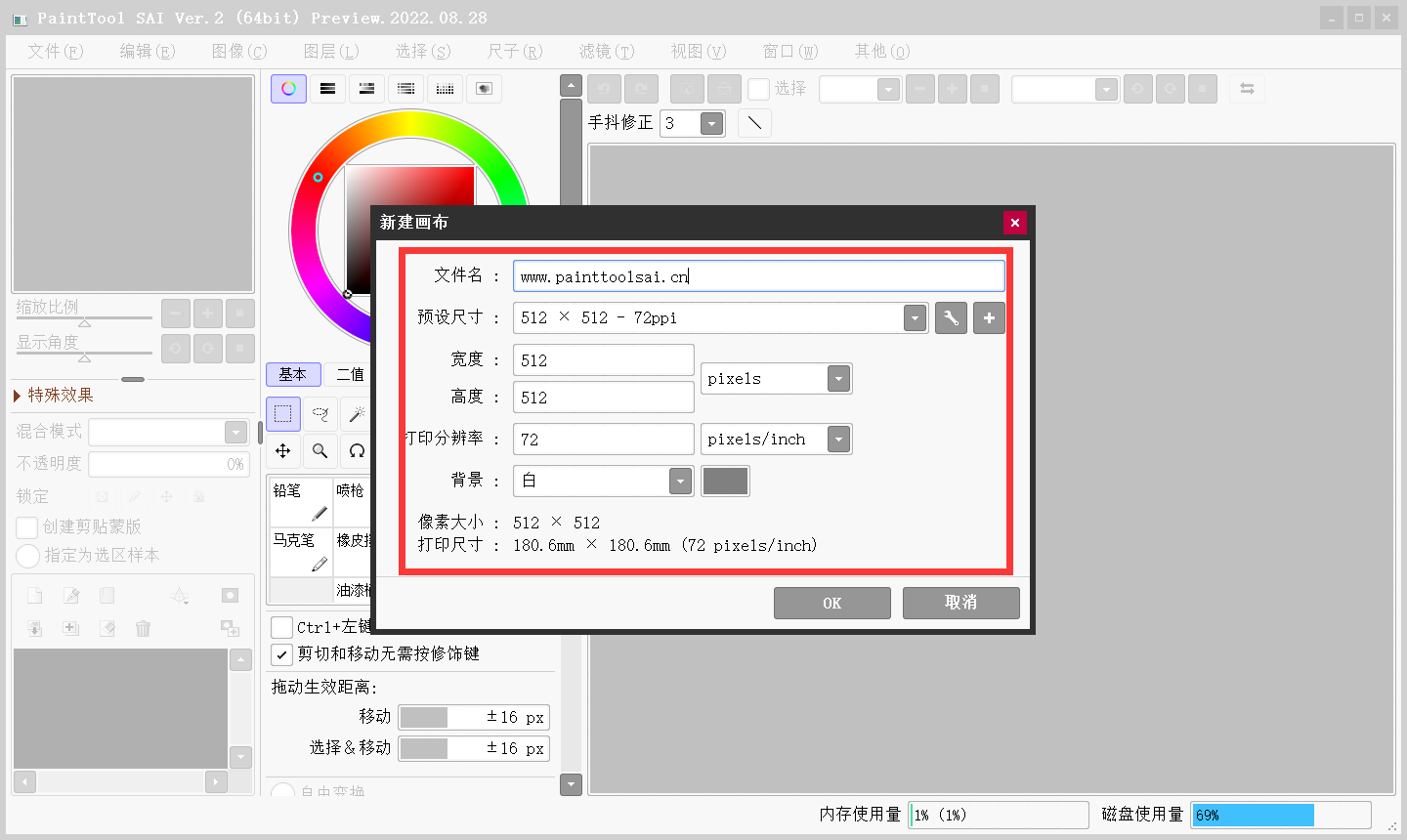Click the new layer page icon

(34, 595)
